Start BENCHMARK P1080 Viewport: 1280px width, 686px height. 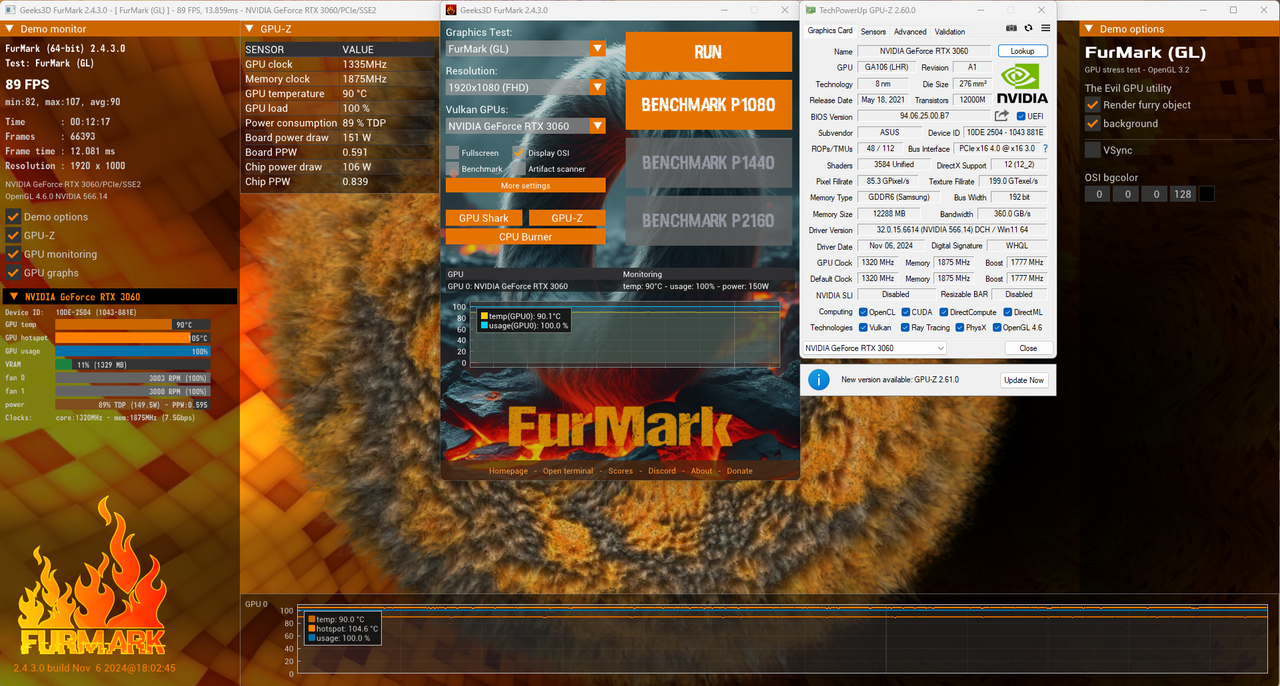point(708,104)
